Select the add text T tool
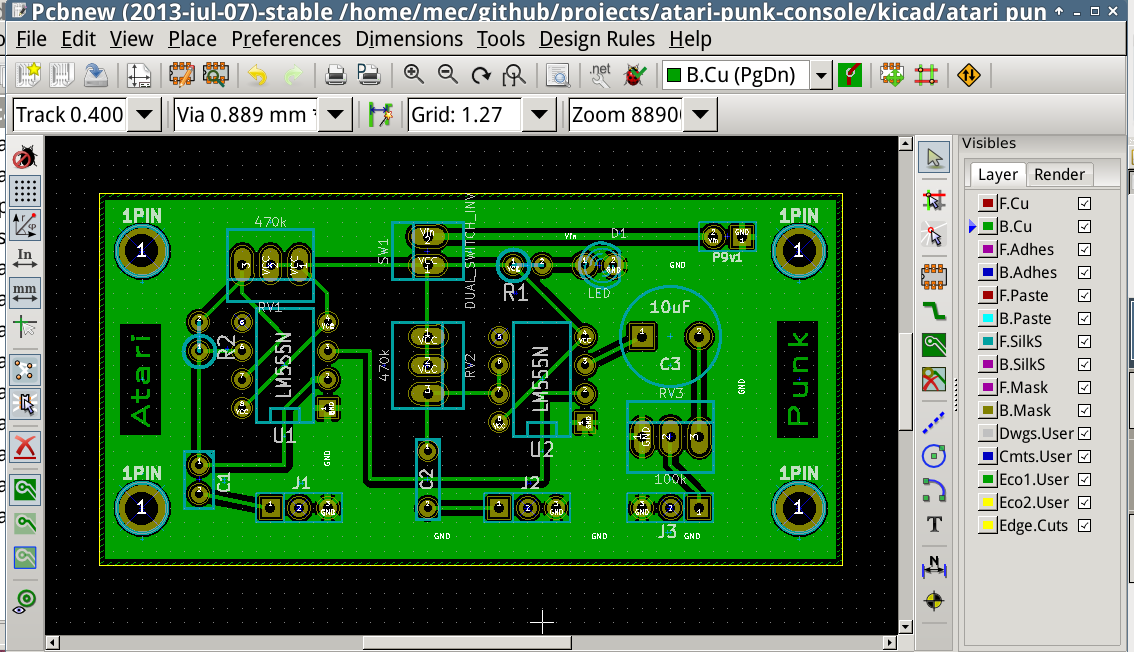Screen dimensions: 1134x652 (934, 524)
